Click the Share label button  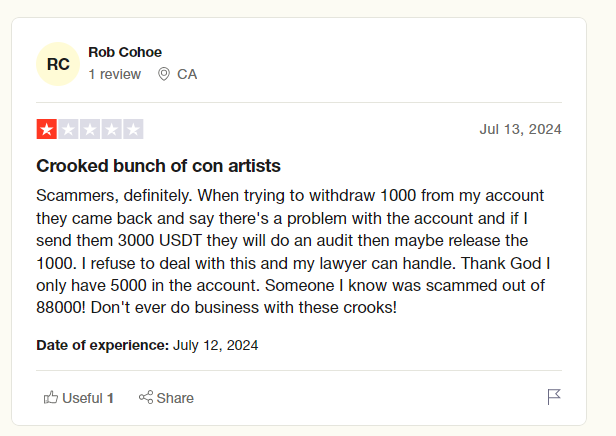pos(175,398)
